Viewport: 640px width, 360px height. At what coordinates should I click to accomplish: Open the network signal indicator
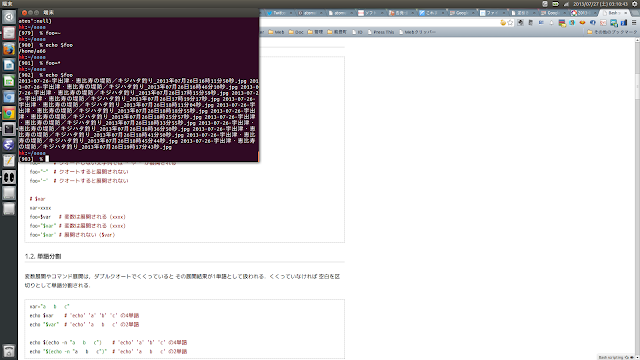(x=566, y=4)
